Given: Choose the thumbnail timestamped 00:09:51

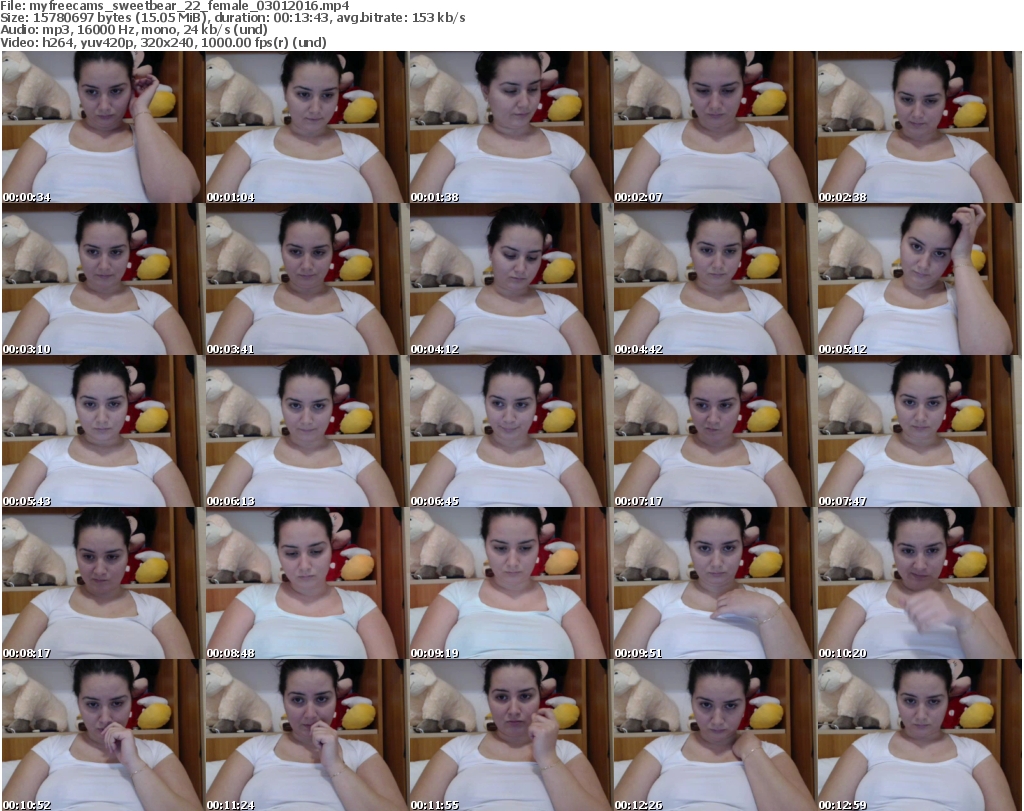Looking at the screenshot, I should click(x=714, y=583).
